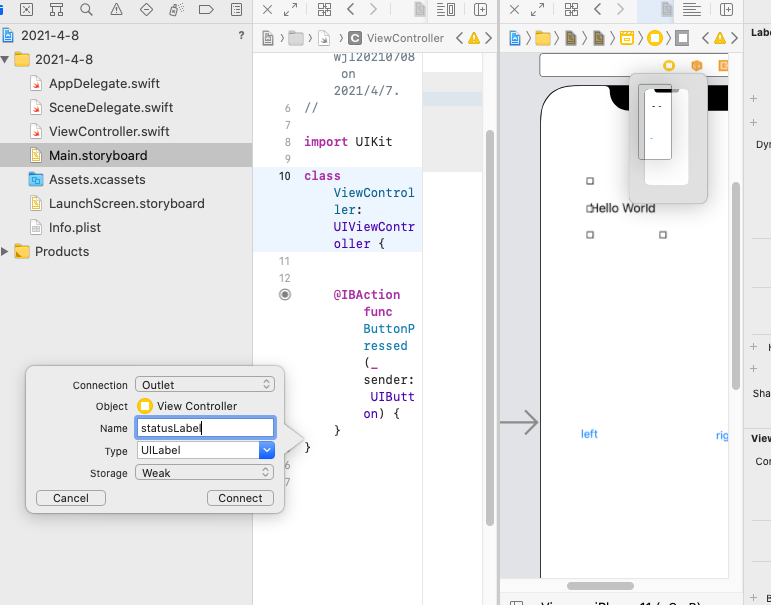Click the ViewController class in jump bar
Screen dimensions: 771x605
coord(396,38)
